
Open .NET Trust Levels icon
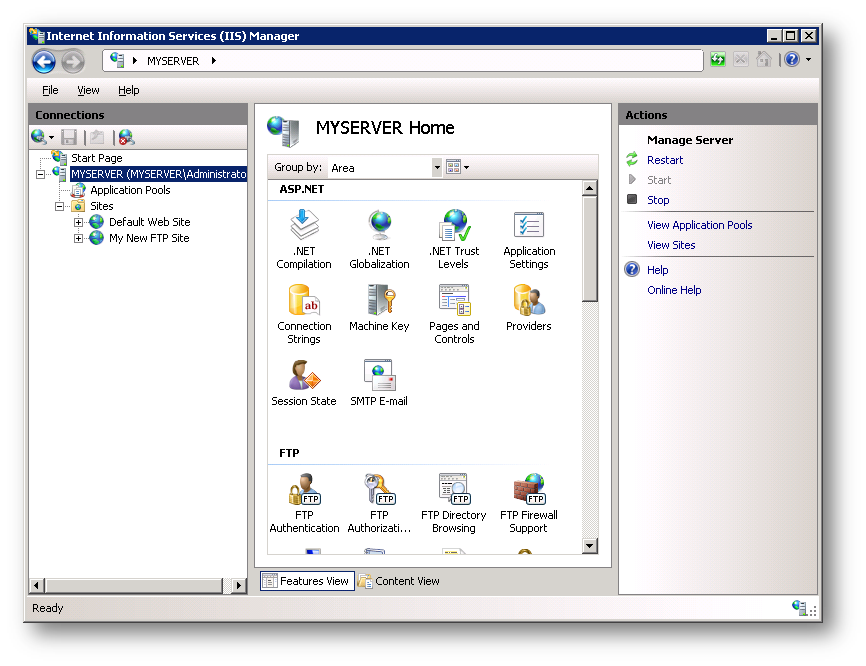pos(454,239)
